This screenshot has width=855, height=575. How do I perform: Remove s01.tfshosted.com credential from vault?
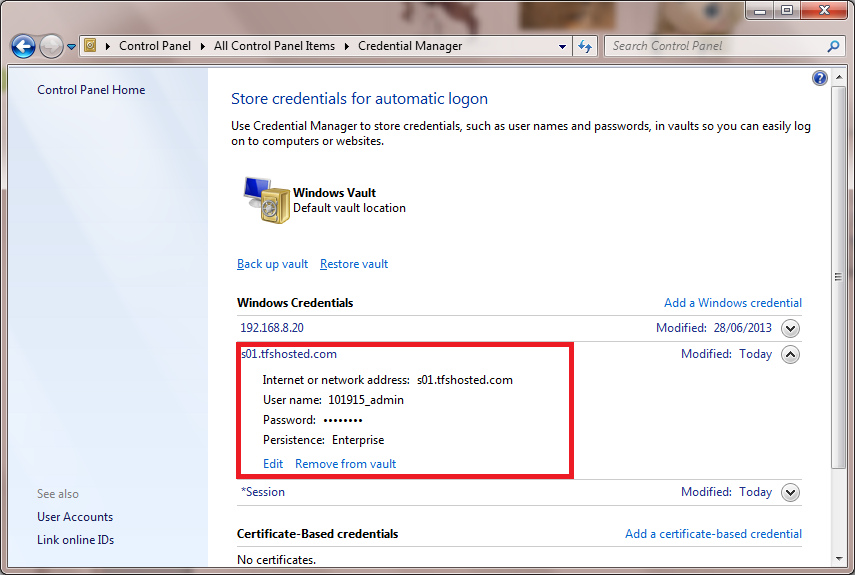point(345,464)
